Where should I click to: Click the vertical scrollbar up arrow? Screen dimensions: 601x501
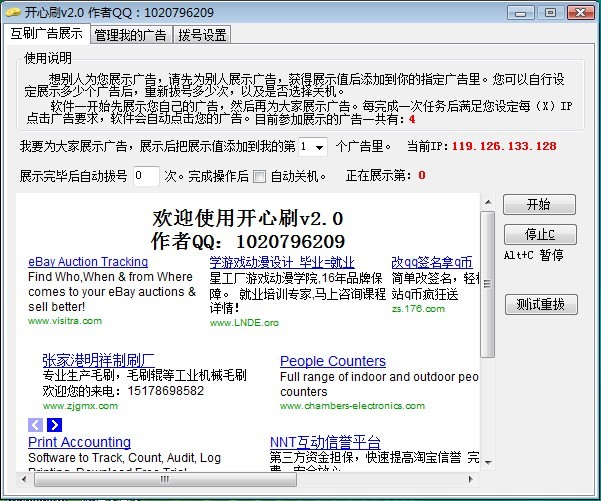tap(488, 202)
